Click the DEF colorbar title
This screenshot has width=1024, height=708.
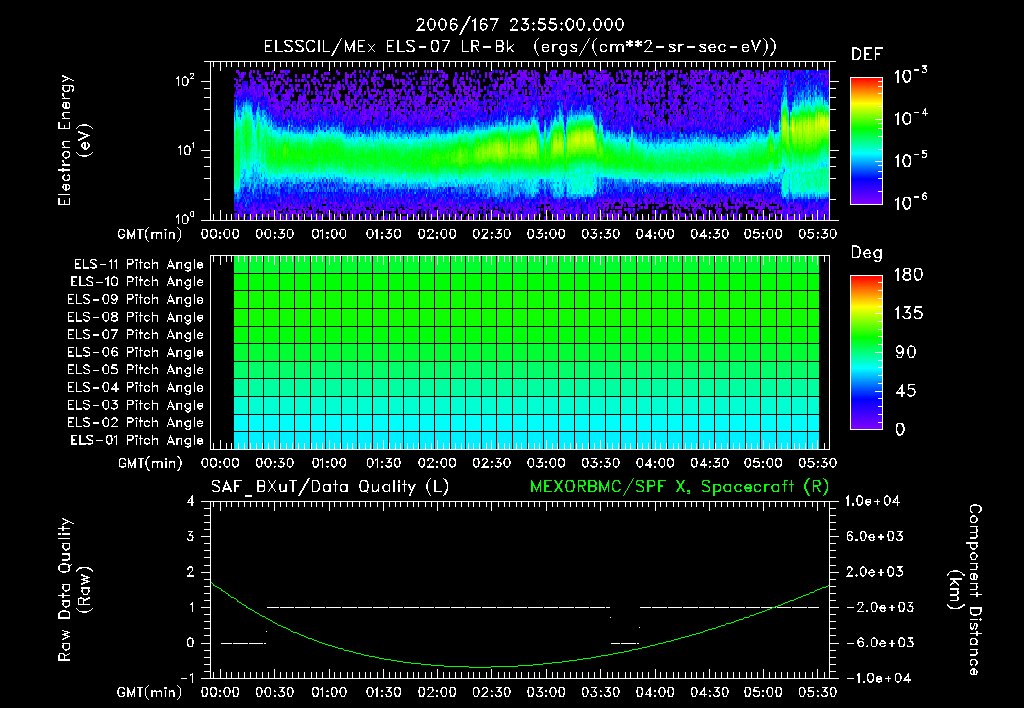tap(866, 55)
